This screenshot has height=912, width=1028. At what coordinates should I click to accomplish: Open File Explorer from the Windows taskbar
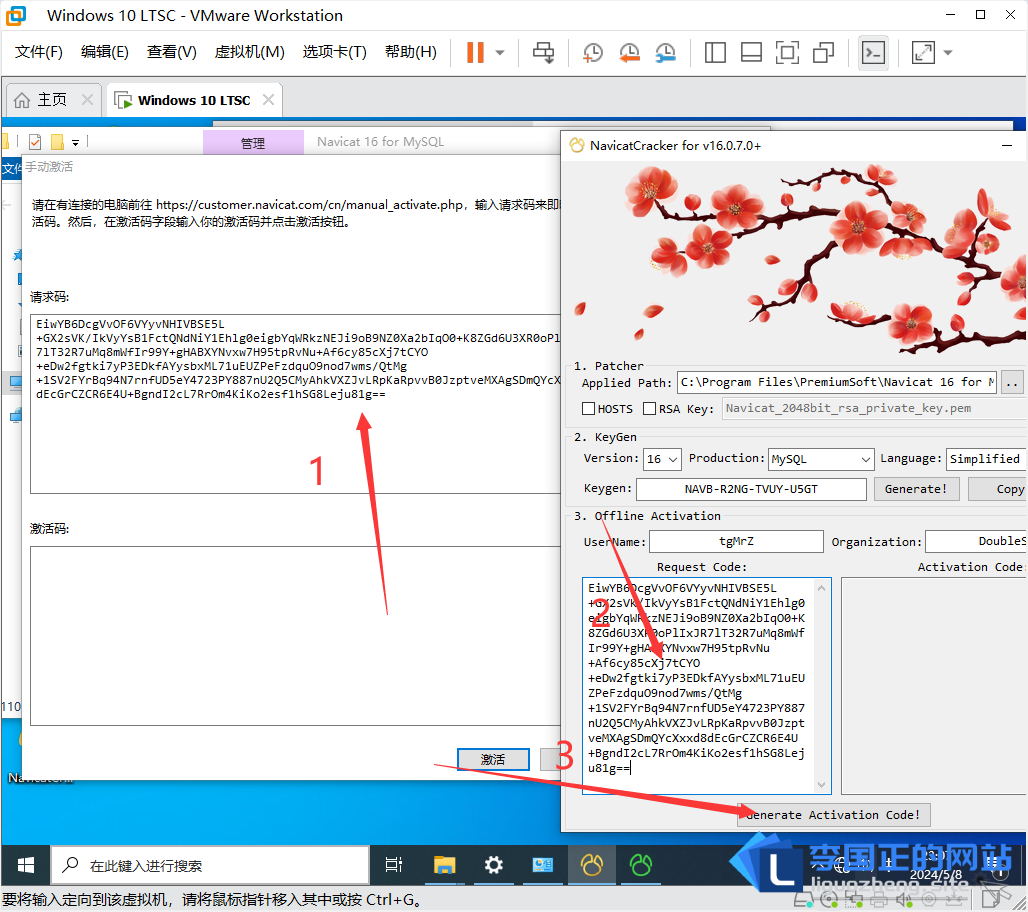pos(444,865)
